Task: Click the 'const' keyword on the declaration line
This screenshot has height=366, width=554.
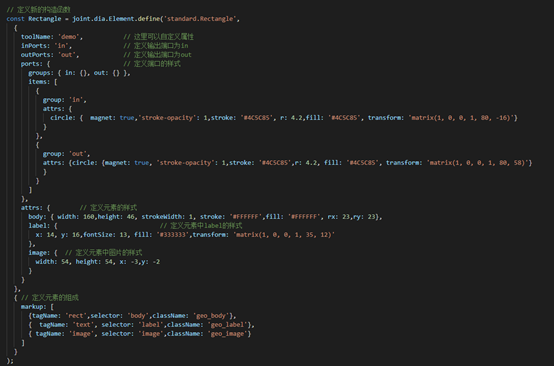Action: pyautogui.click(x=16, y=19)
